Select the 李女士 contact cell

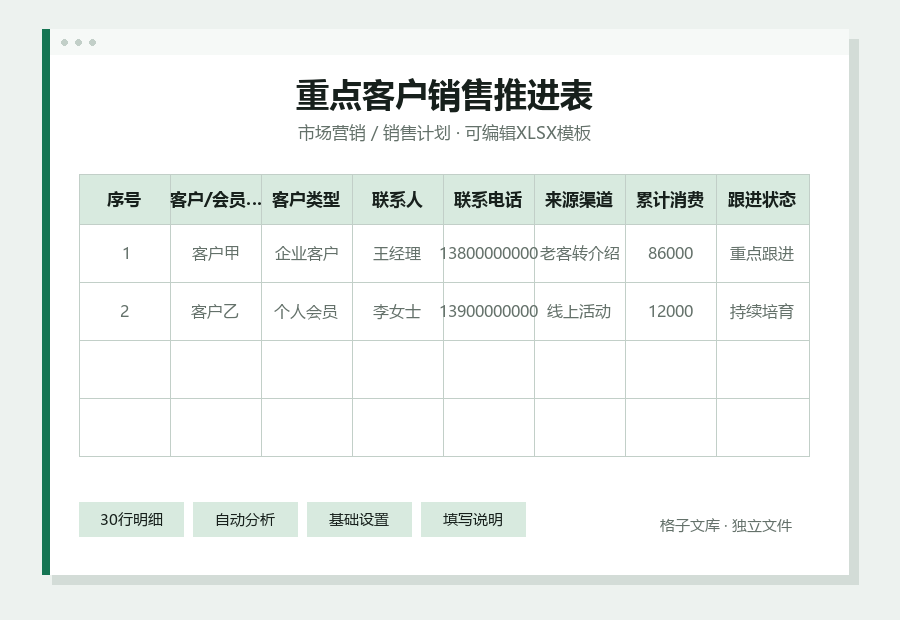(x=398, y=311)
